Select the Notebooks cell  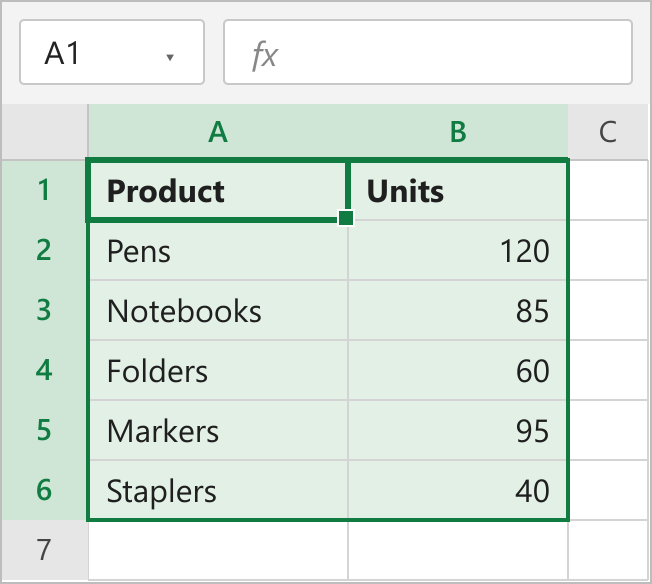[218, 310]
